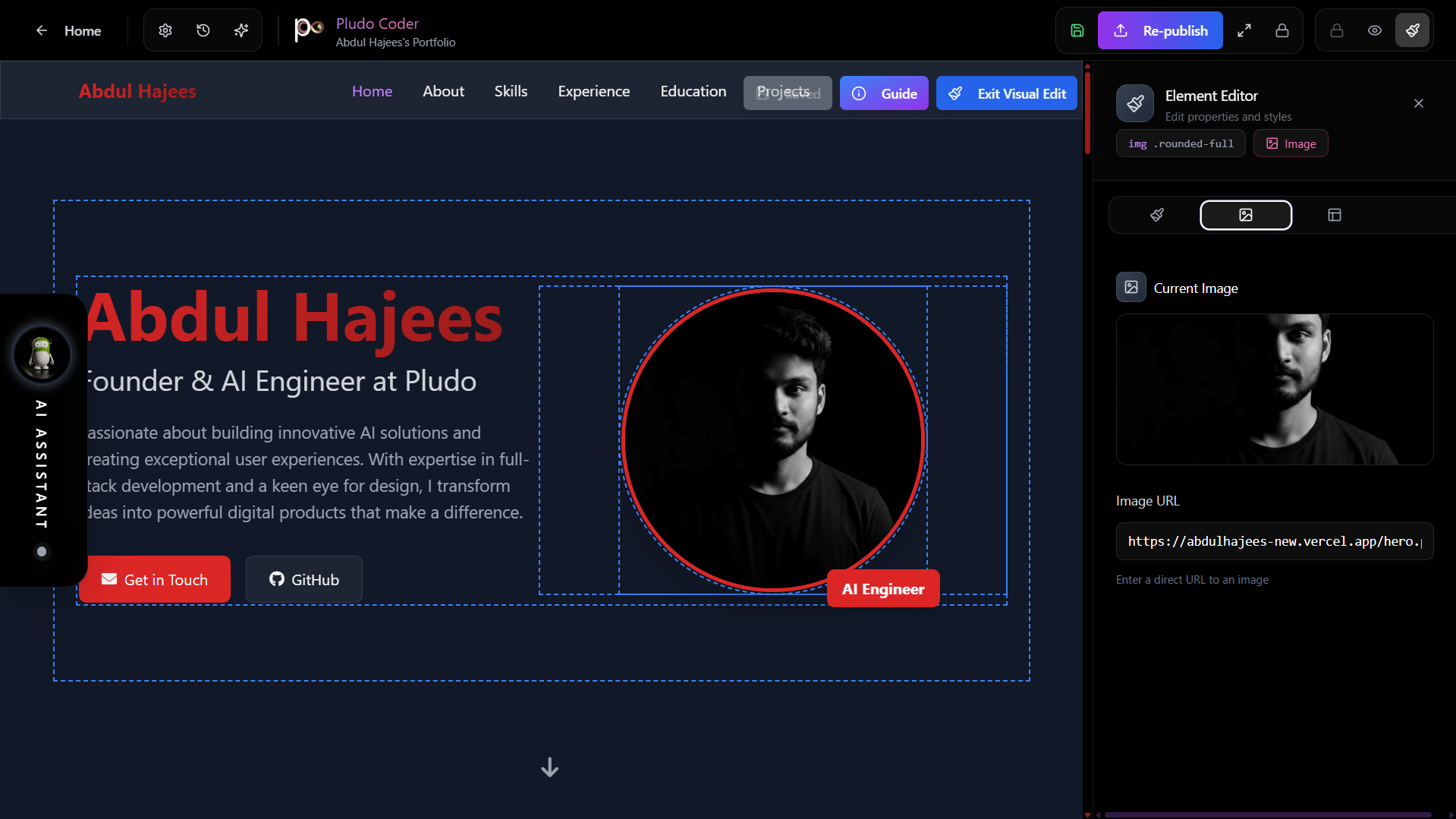Open the Layout panel icon in Element Editor

pos(1334,215)
